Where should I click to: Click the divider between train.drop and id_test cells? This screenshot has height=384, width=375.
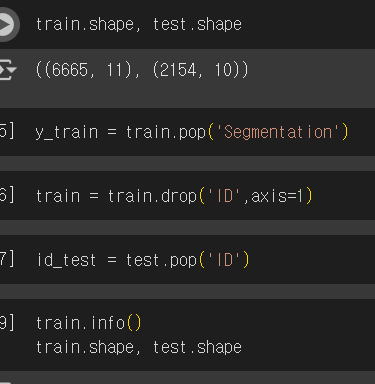click(187, 228)
